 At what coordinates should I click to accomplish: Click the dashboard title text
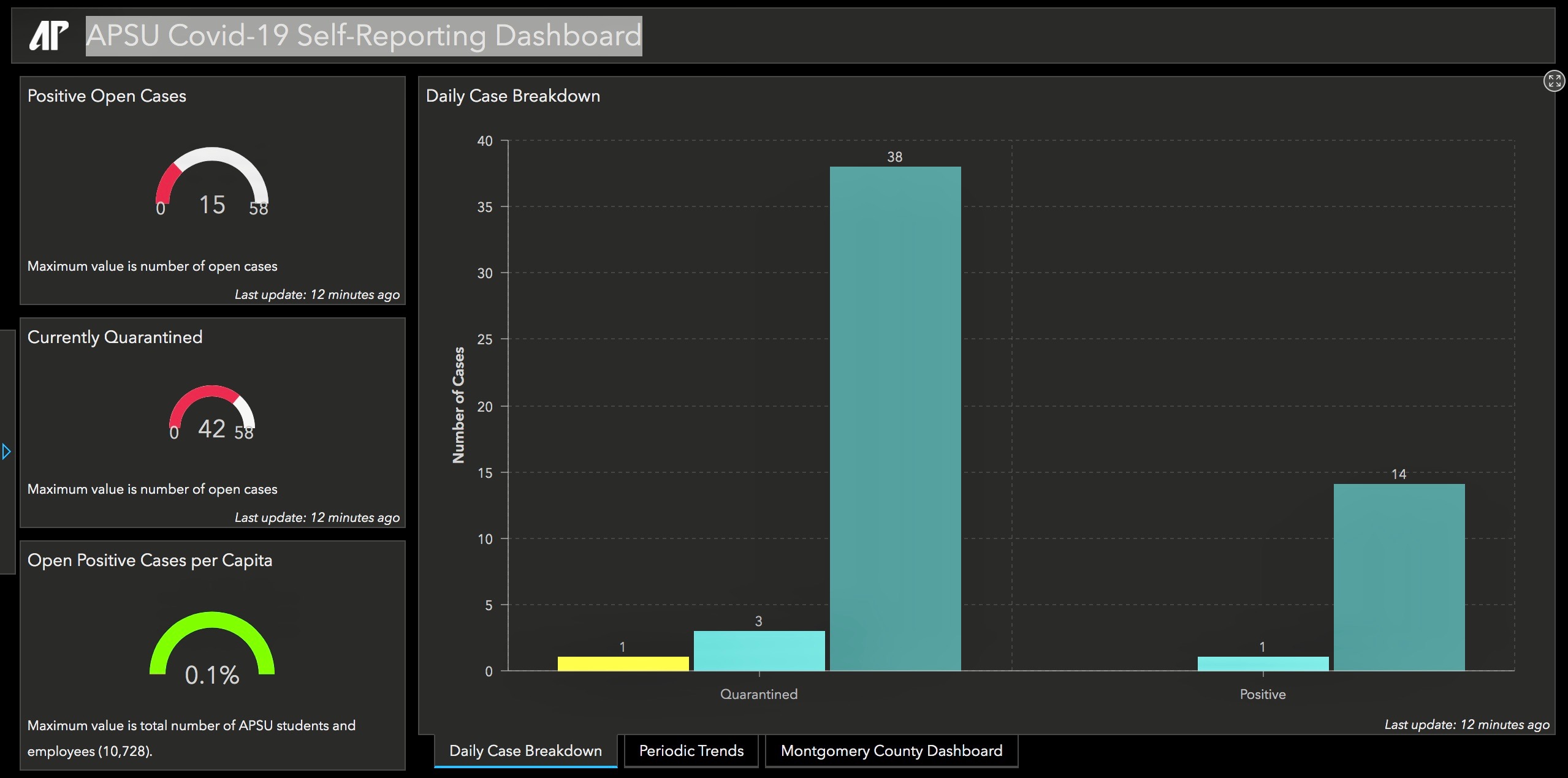(x=363, y=36)
